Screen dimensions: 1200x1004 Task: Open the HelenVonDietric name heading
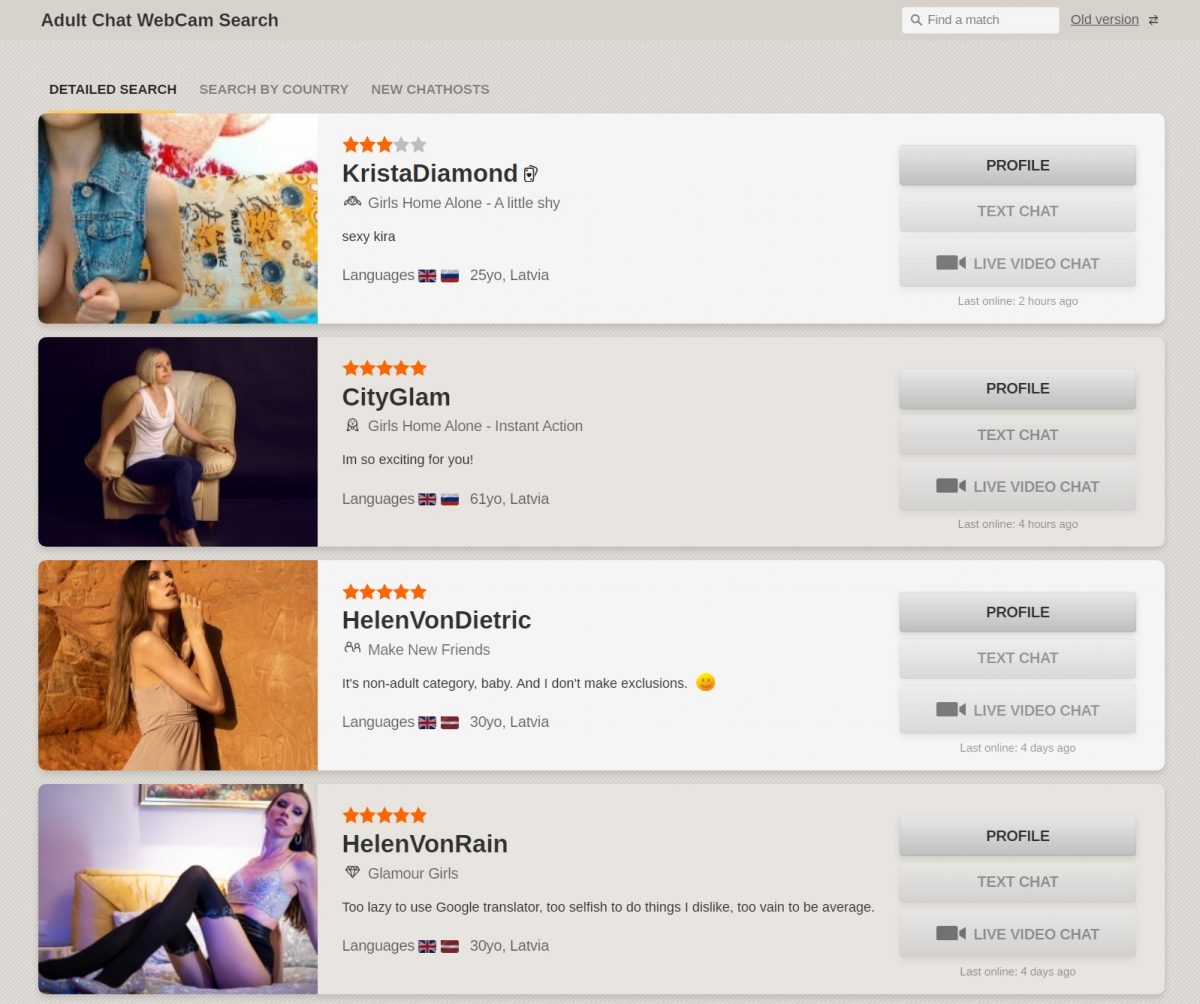click(x=436, y=620)
